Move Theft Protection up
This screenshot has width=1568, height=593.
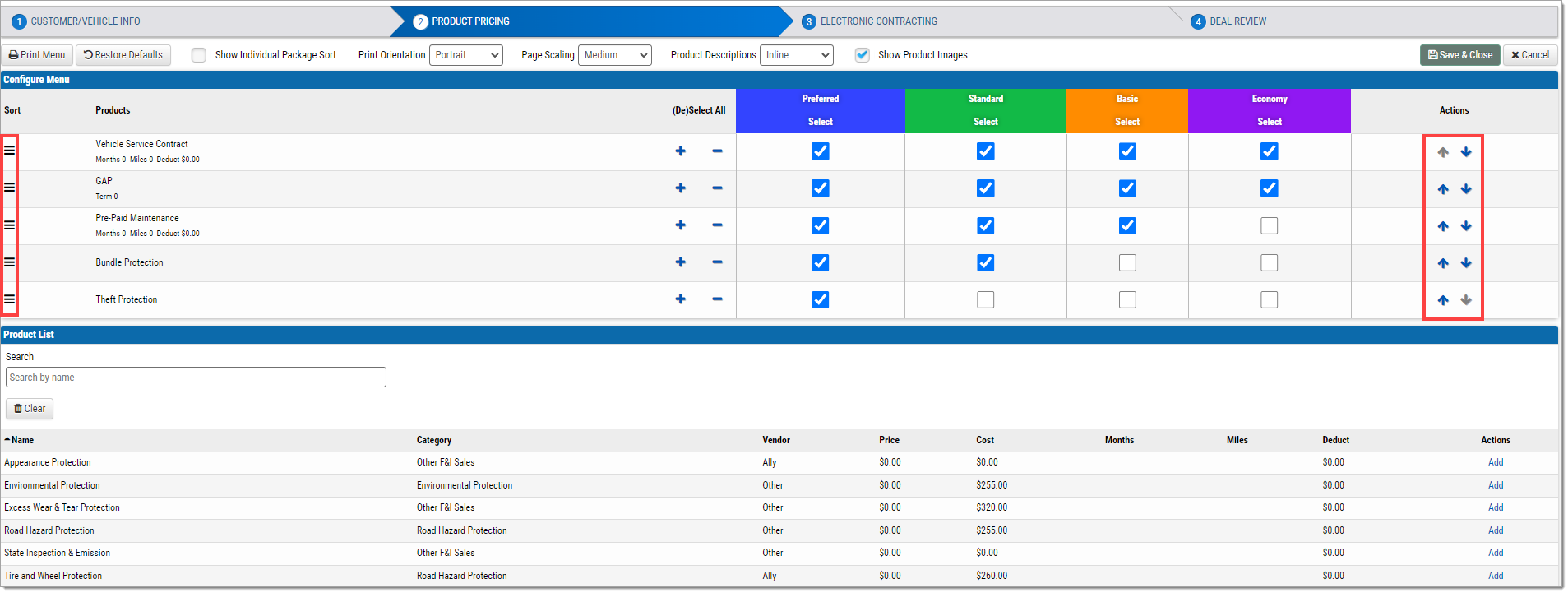pos(1443,300)
